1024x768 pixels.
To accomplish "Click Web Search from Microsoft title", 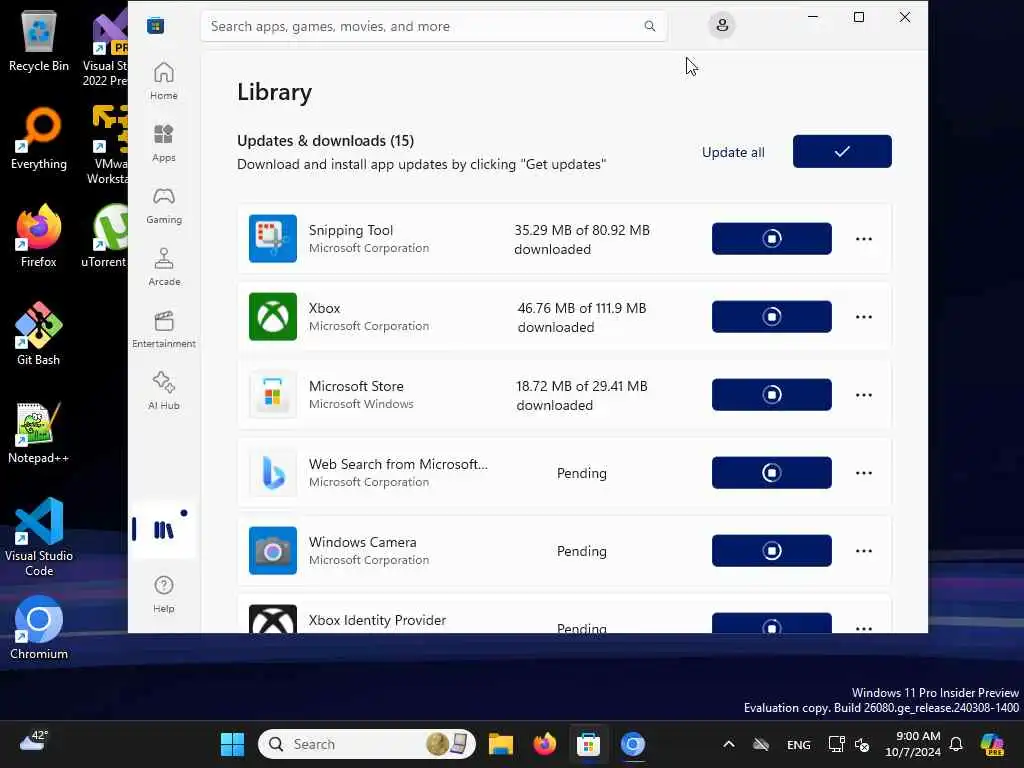I will (x=398, y=464).
